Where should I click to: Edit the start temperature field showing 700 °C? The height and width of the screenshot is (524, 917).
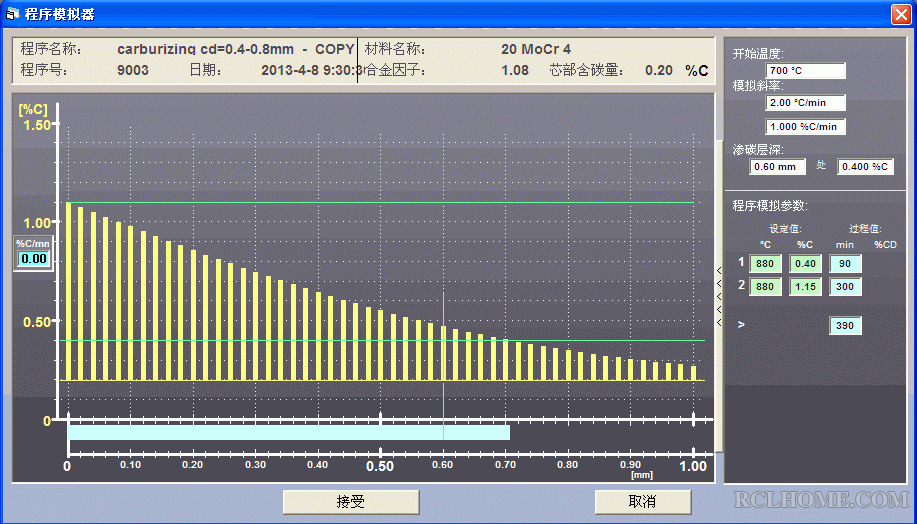click(805, 71)
